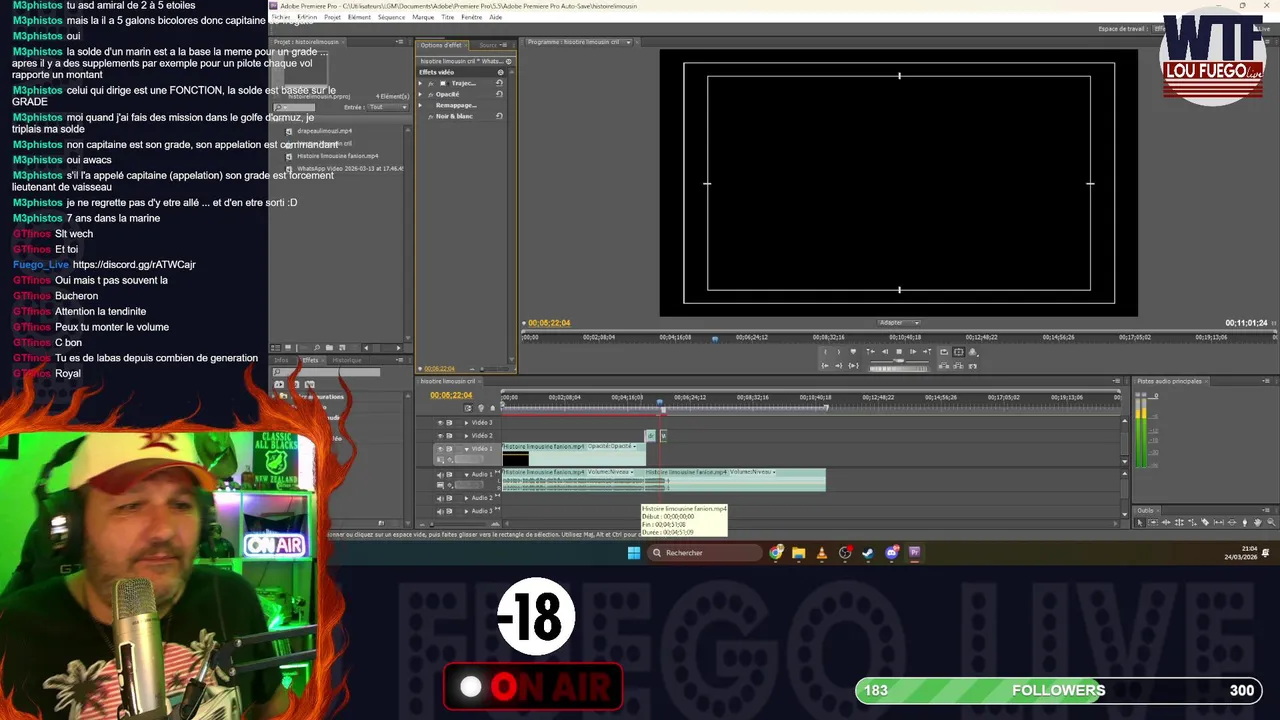1280x720 pixels.
Task: Click Set In Point in program monitor
Action: pyautogui.click(x=825, y=352)
